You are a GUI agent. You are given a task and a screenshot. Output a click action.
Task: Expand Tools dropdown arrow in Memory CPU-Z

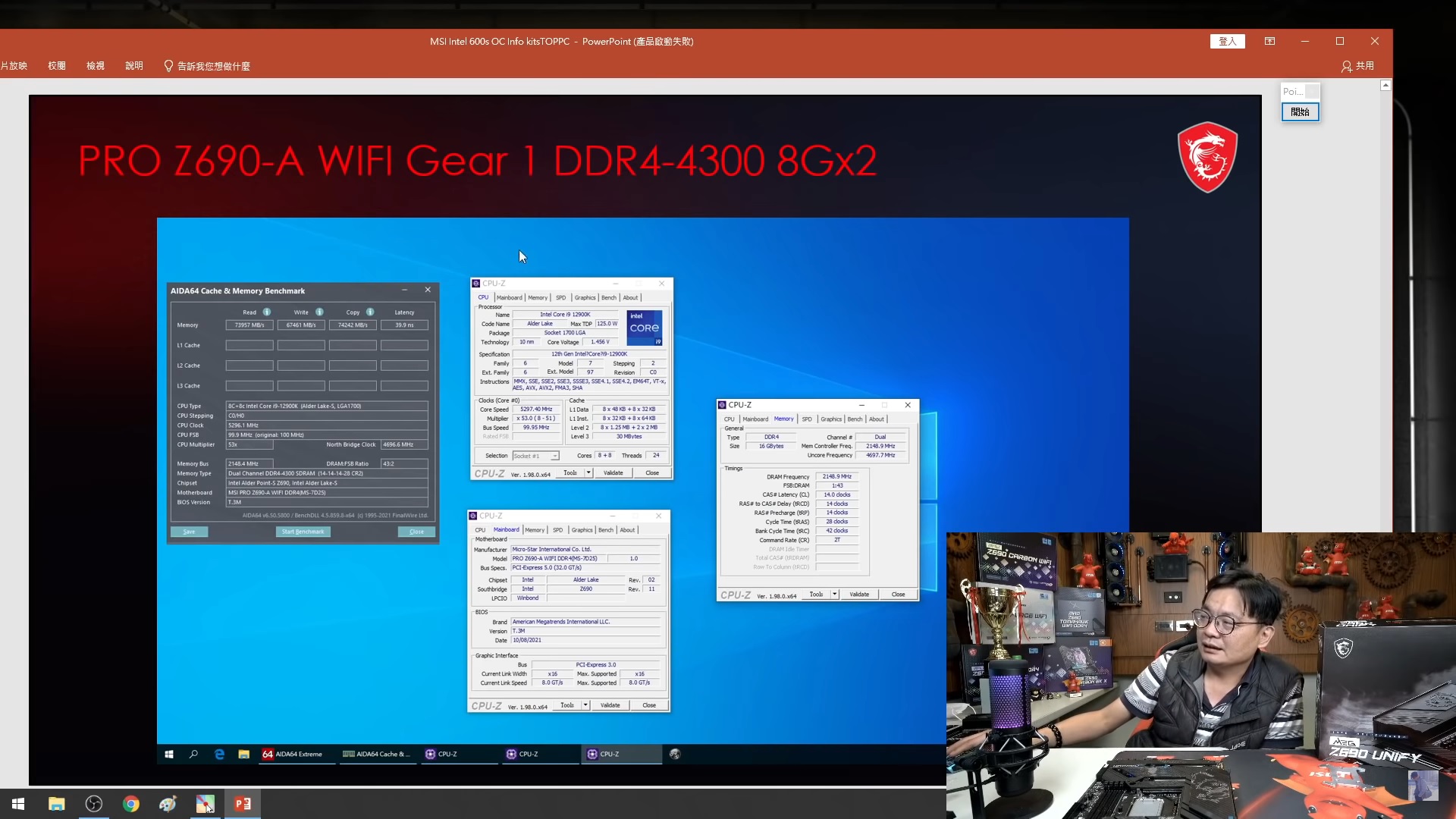tap(834, 595)
